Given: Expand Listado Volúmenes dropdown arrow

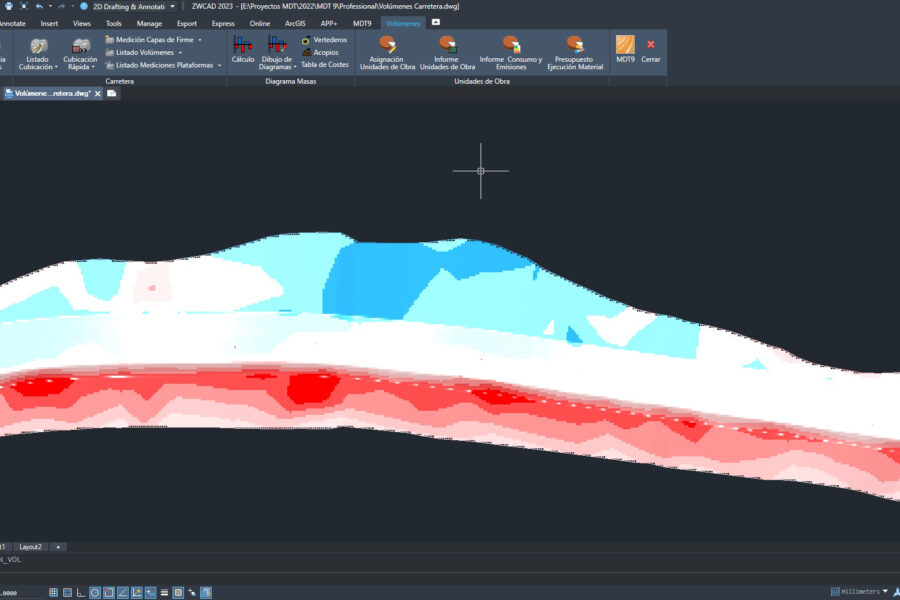Looking at the screenshot, I should (x=180, y=52).
